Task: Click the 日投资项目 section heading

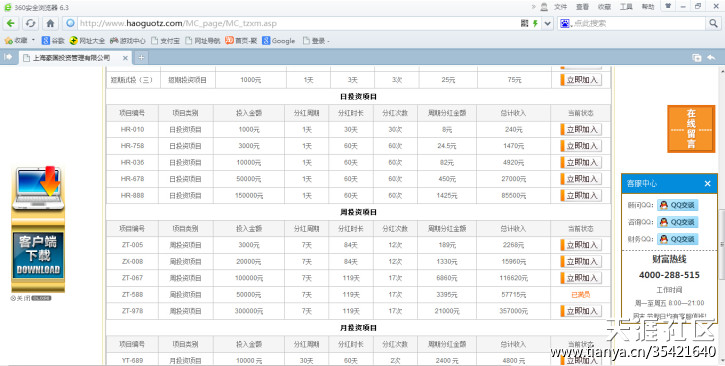Action: (x=358, y=97)
